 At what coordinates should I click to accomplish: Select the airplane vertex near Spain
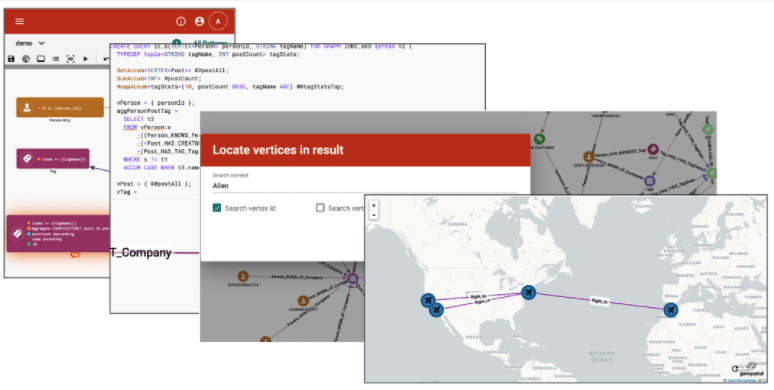[x=670, y=310]
